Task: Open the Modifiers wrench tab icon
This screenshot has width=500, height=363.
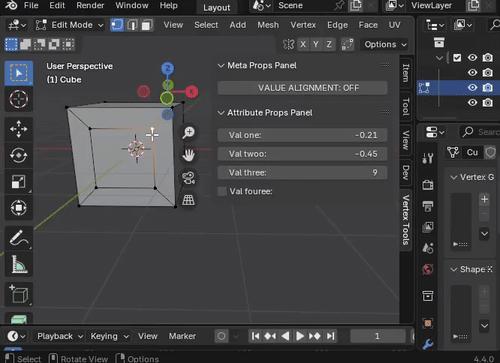Action: pos(428,344)
